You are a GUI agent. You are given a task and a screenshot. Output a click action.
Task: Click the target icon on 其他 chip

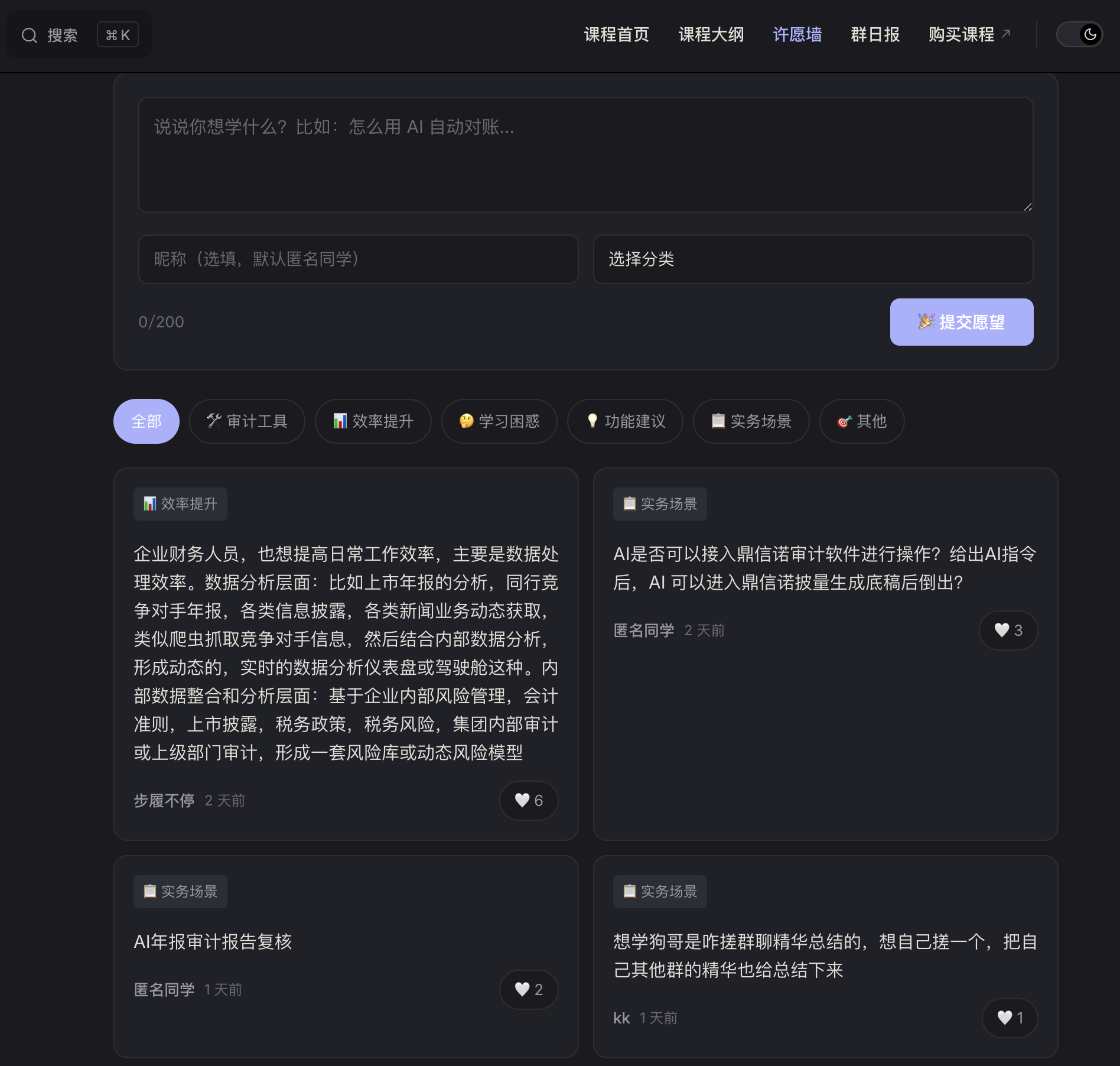[x=844, y=421]
